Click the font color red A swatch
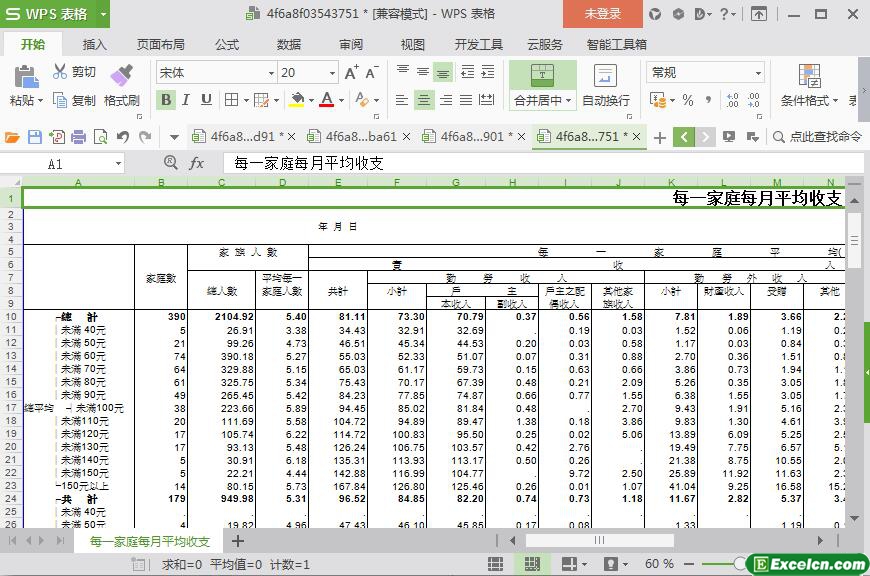This screenshot has width=870, height=576. [x=326, y=100]
